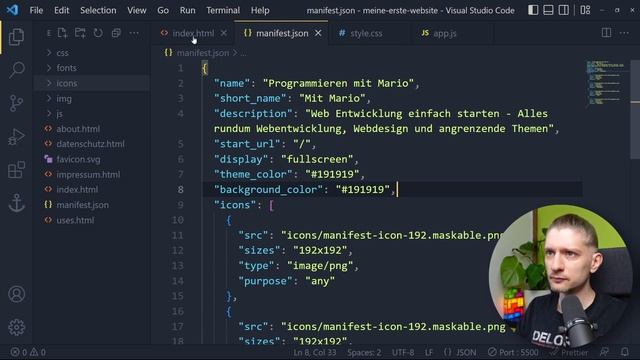Close the index.html editor tab
This screenshot has height=360, width=640.
pyautogui.click(x=224, y=33)
